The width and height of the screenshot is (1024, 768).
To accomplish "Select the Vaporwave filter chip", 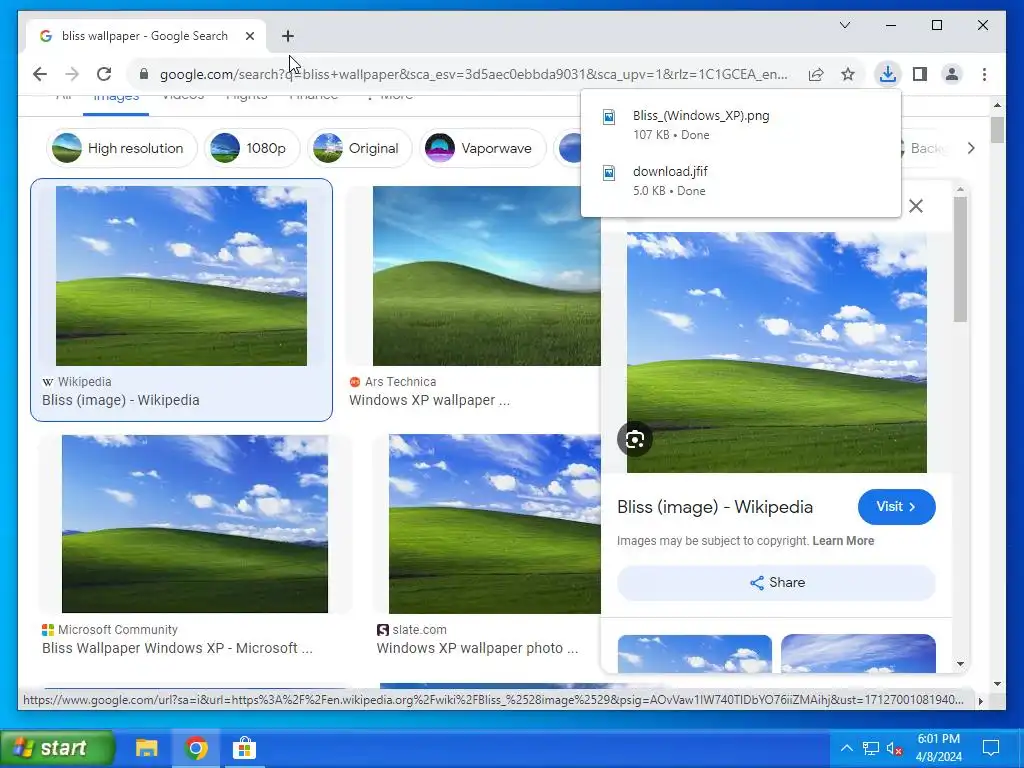I will [483, 148].
